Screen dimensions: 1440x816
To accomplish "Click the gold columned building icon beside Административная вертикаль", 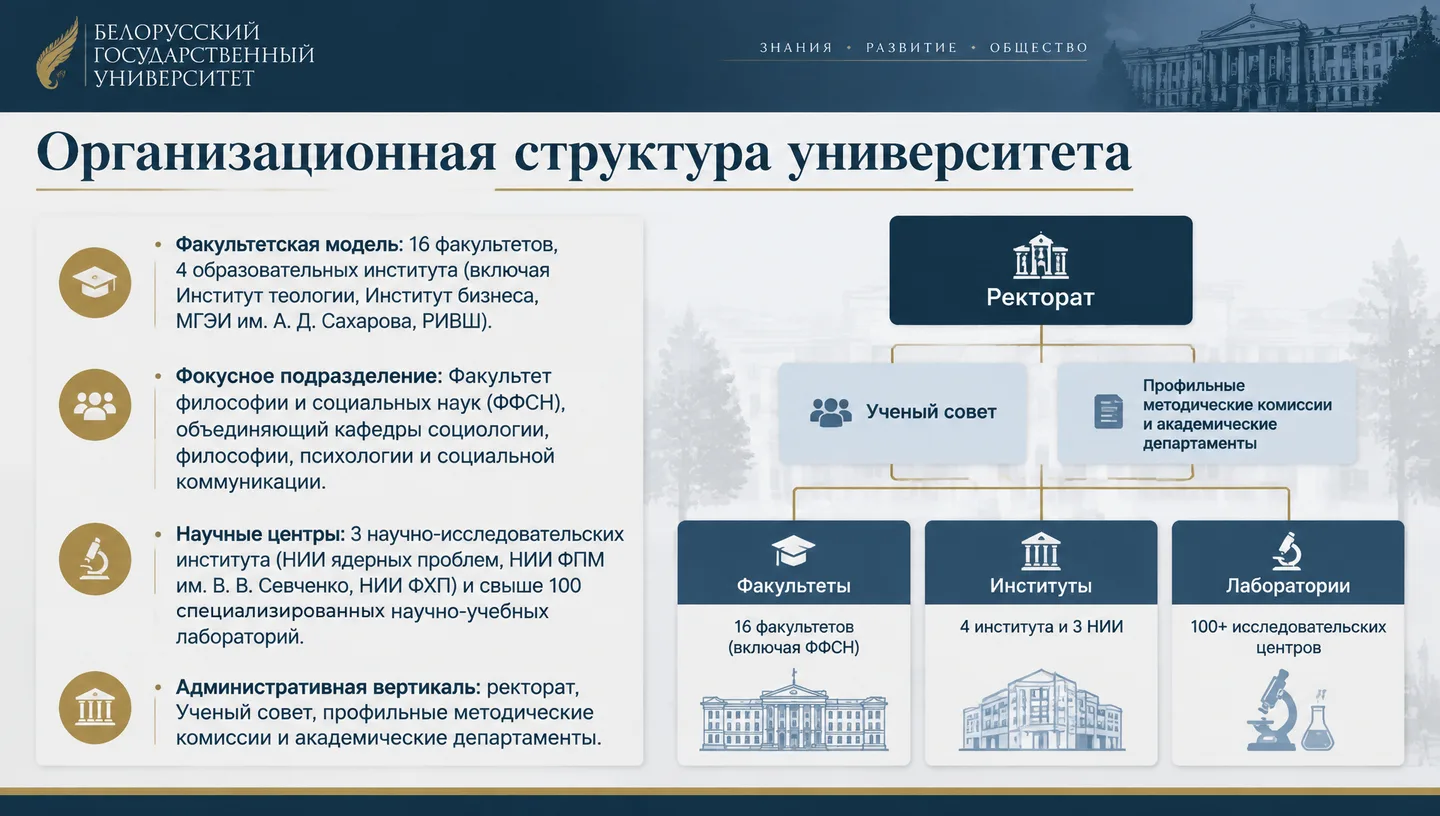I will [95, 708].
